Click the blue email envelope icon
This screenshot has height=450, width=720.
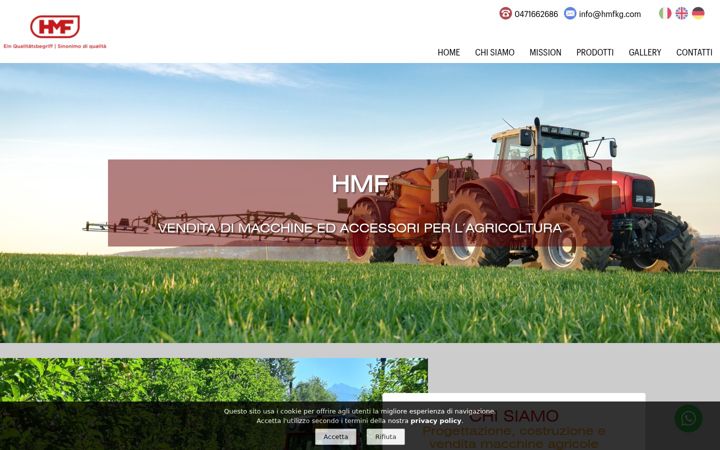pyautogui.click(x=570, y=13)
